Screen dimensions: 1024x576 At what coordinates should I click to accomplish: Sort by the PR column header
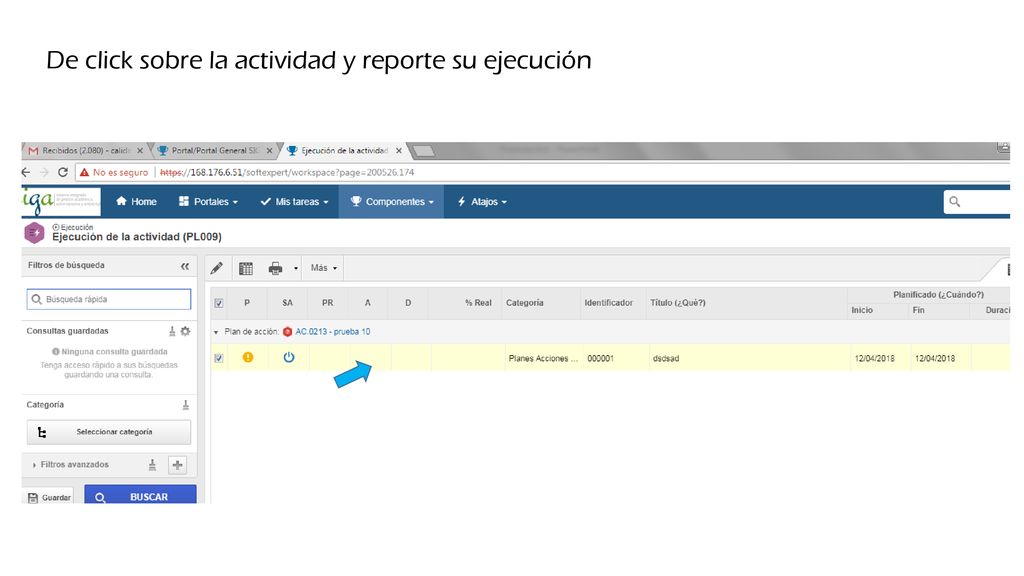pyautogui.click(x=327, y=302)
